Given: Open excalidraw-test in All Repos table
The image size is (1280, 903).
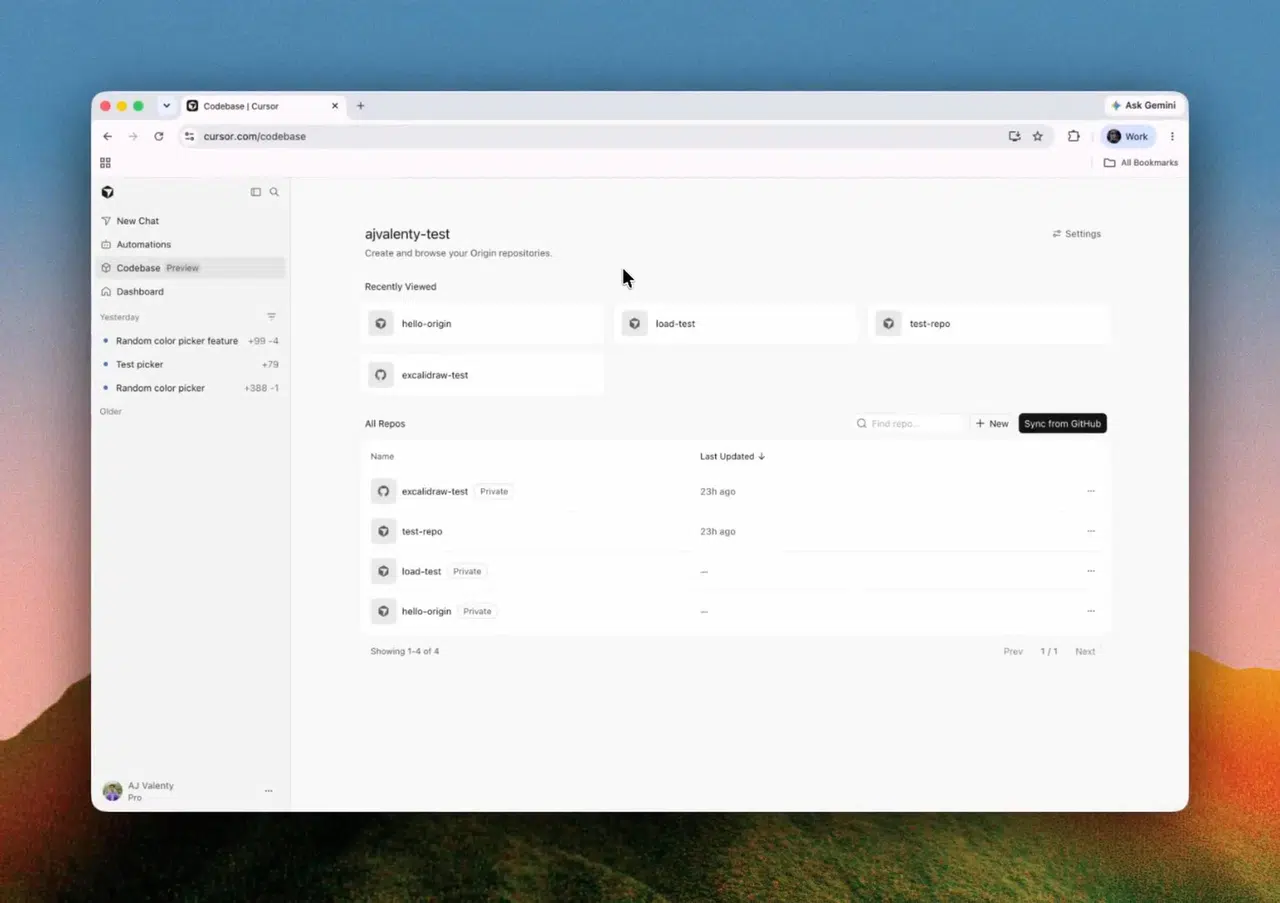Looking at the screenshot, I should [735, 491].
